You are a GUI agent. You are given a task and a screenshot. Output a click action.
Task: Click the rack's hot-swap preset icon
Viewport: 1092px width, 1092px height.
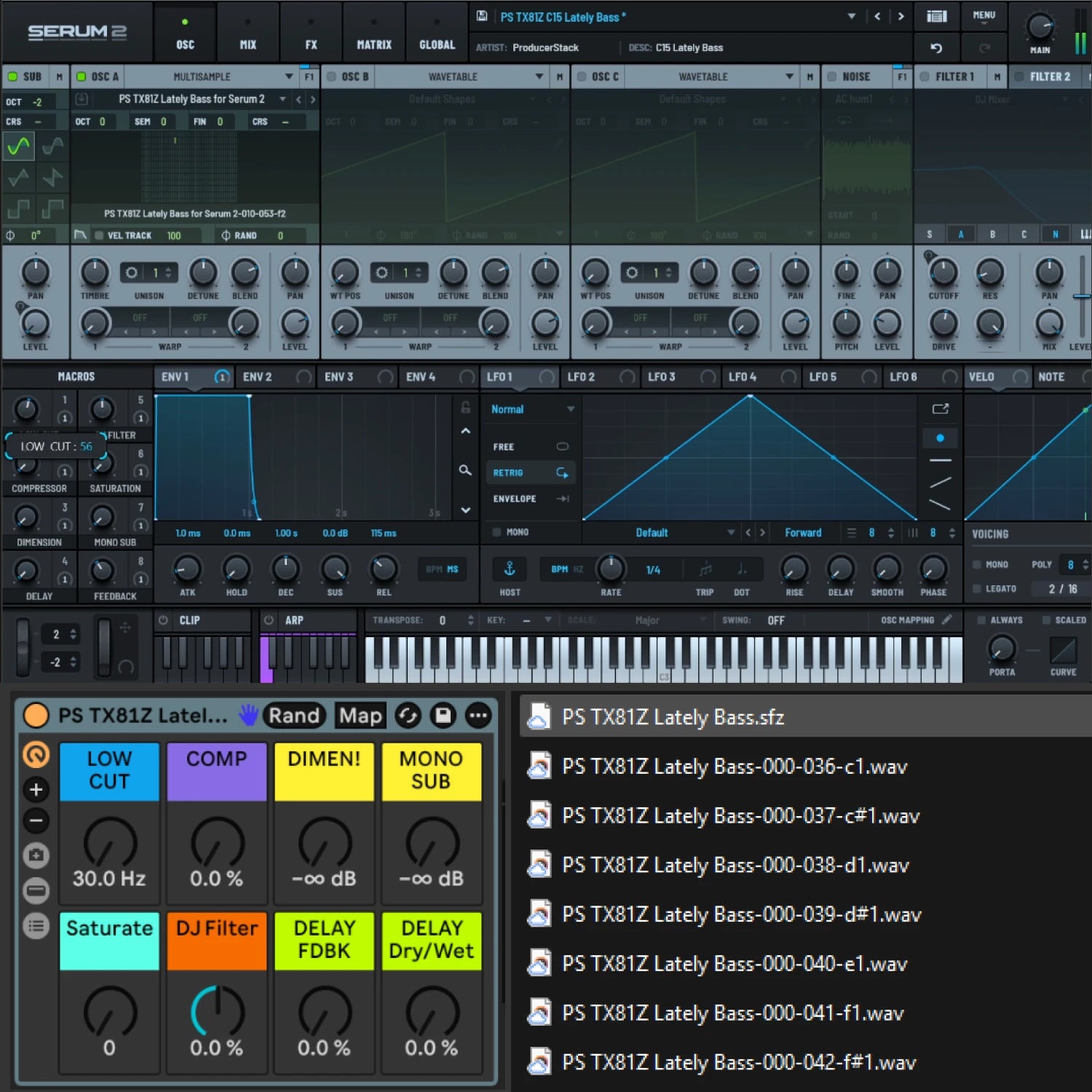click(408, 716)
